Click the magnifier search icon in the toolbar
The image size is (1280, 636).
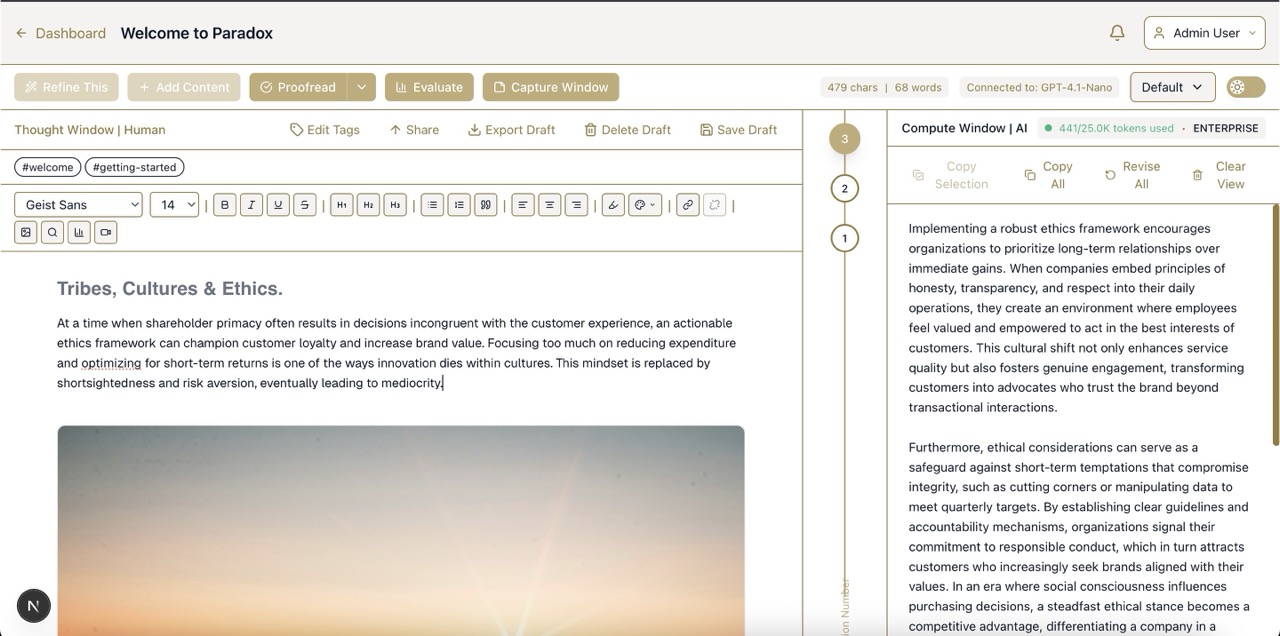pos(53,232)
